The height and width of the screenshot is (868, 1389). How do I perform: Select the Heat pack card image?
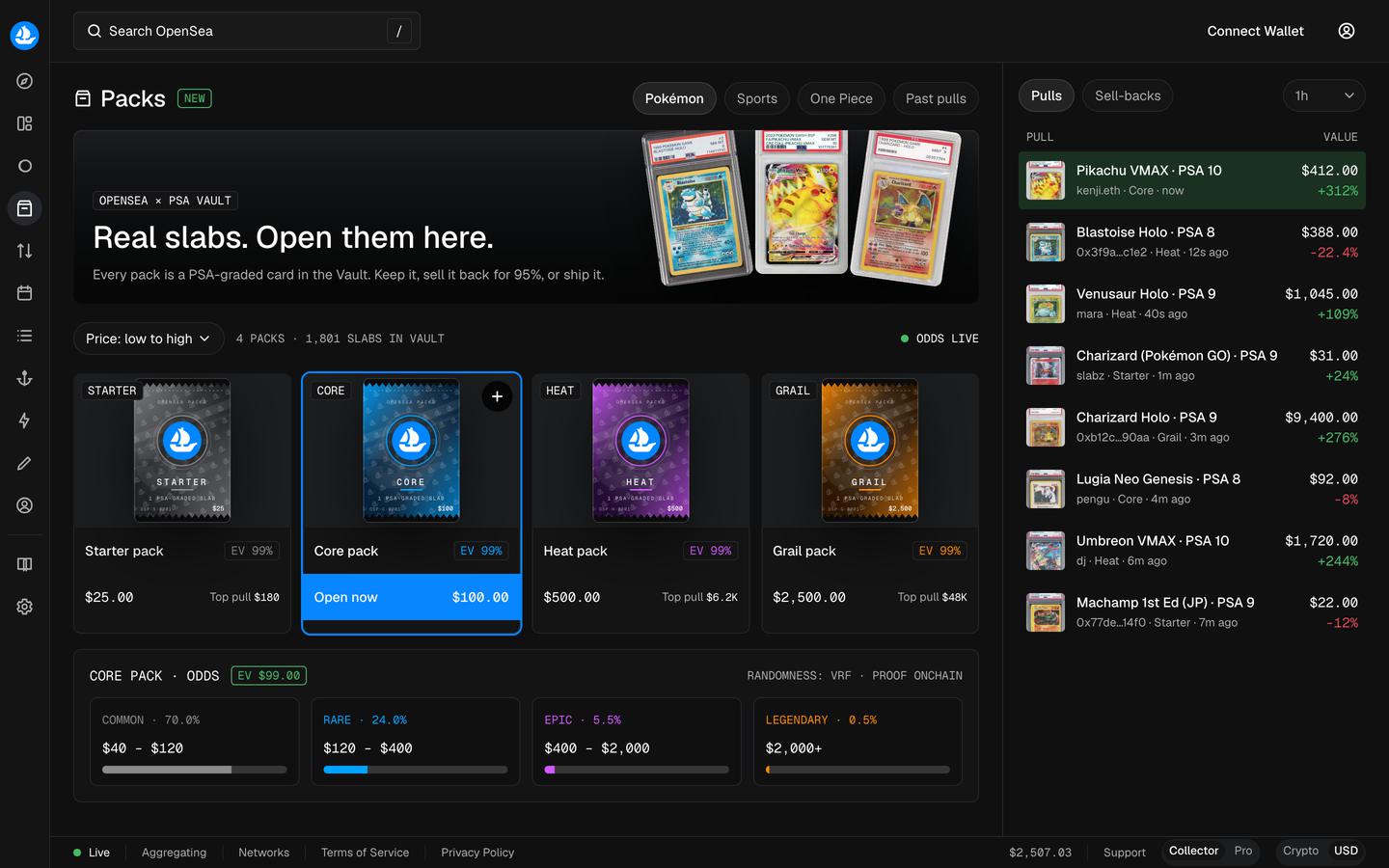(x=640, y=450)
